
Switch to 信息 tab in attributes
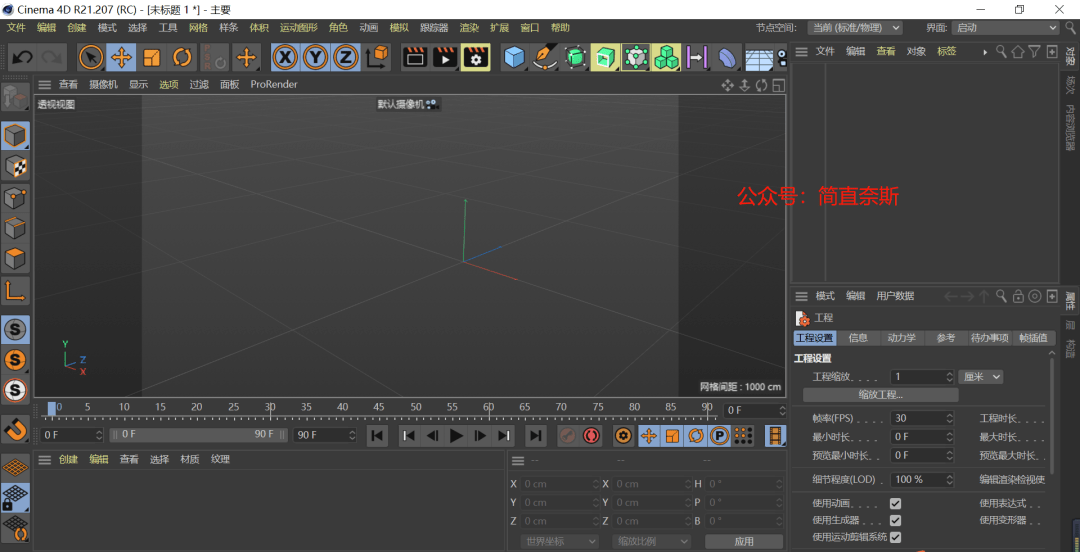pyautogui.click(x=858, y=338)
